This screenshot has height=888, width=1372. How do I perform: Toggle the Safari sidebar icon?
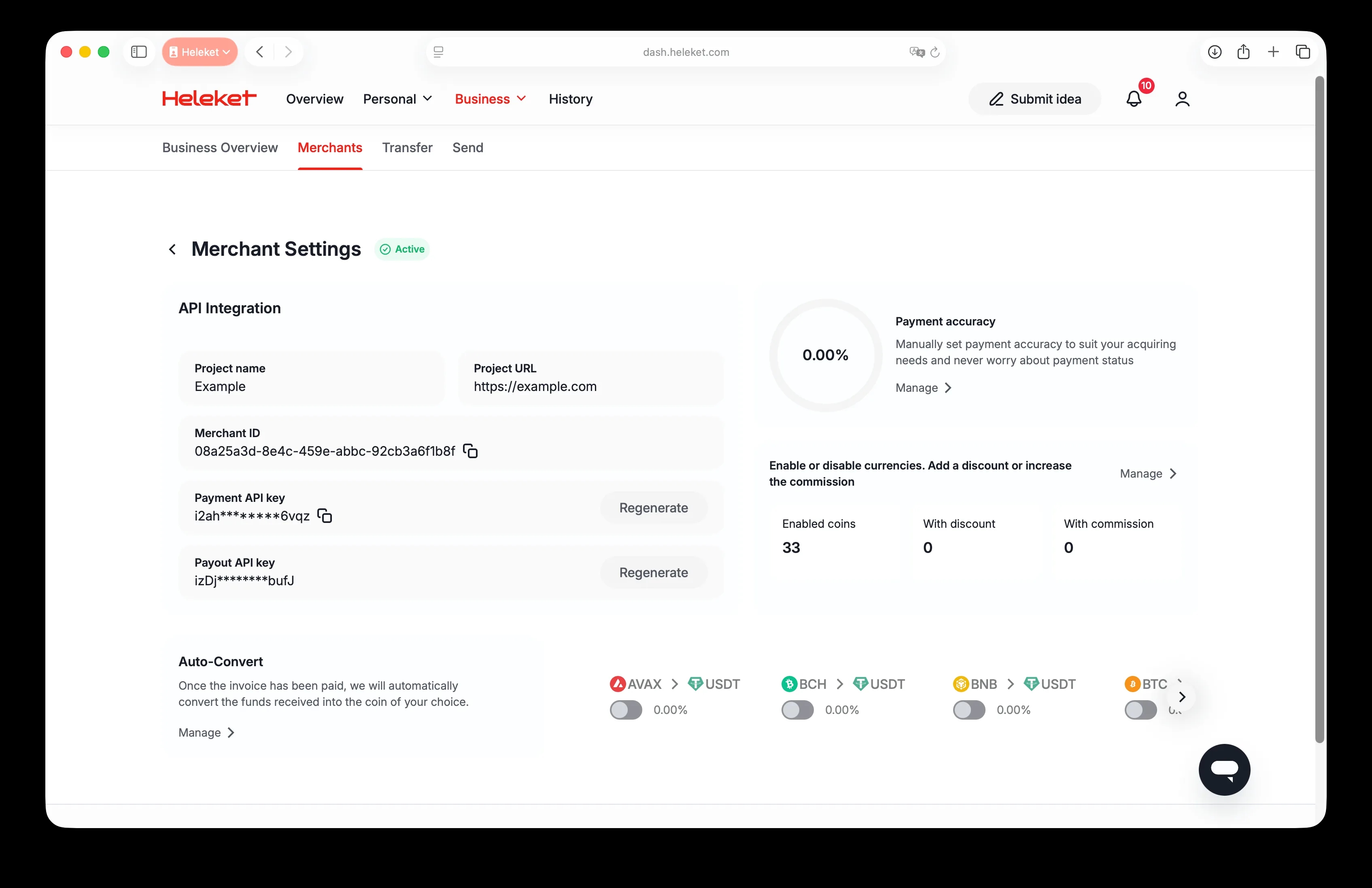click(139, 52)
